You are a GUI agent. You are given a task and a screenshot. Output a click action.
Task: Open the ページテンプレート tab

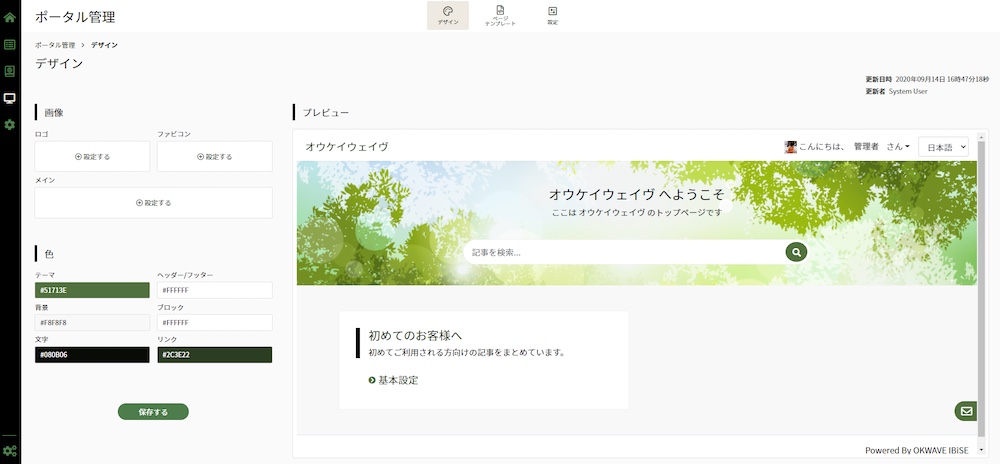[500, 15]
